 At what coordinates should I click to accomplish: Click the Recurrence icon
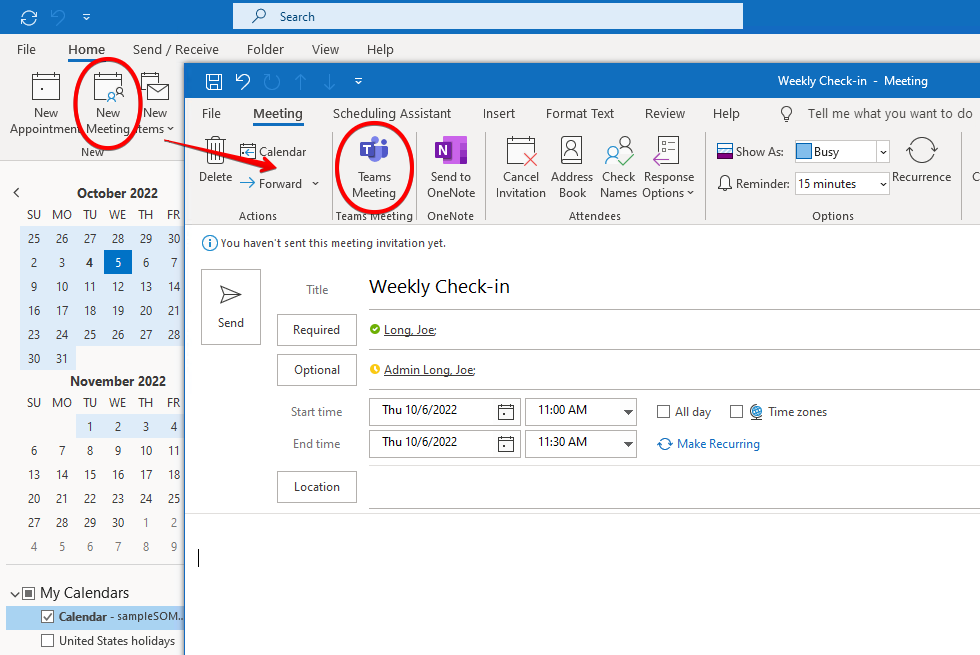[x=921, y=153]
